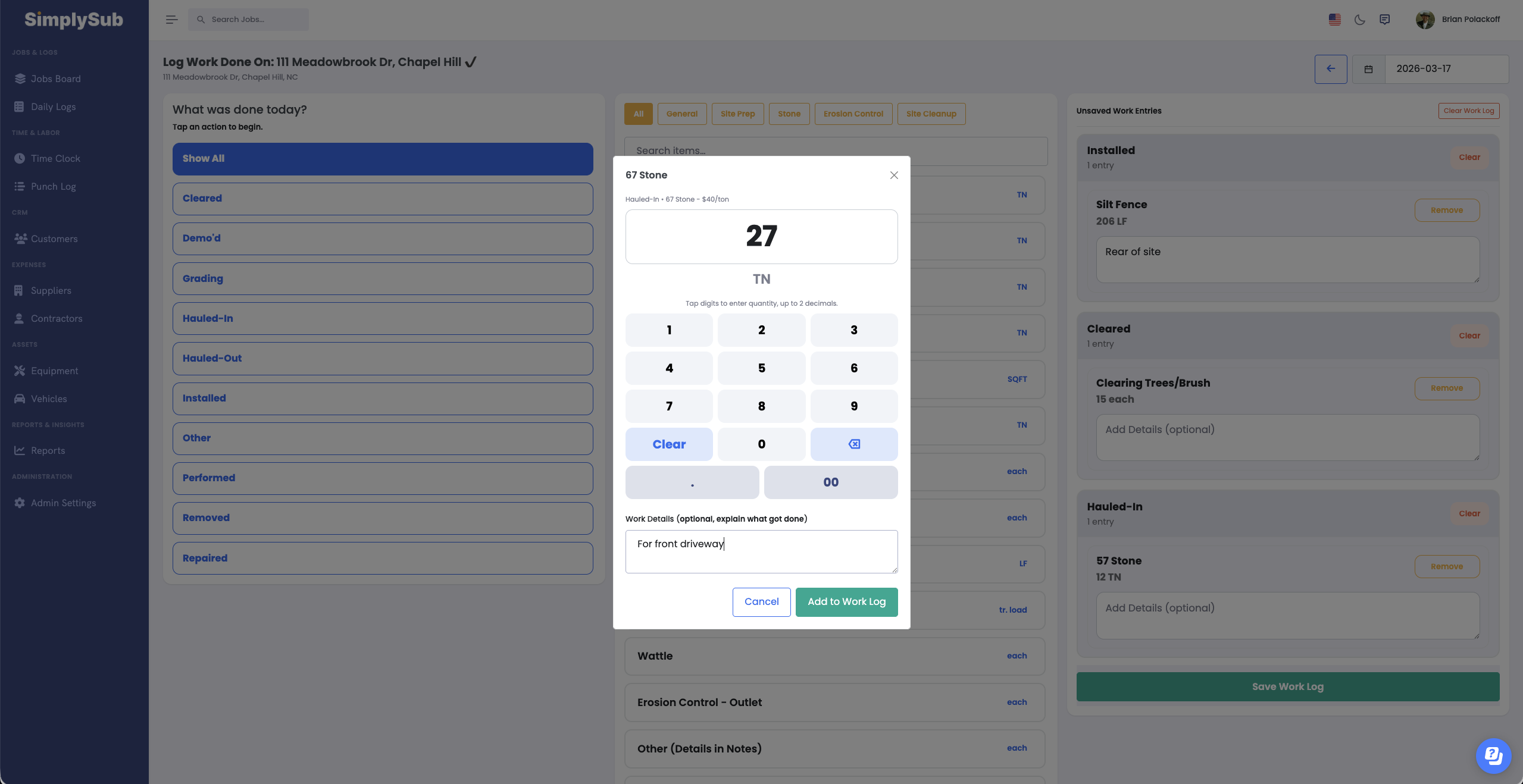
Task: Click the back arrow button
Action: (1330, 69)
